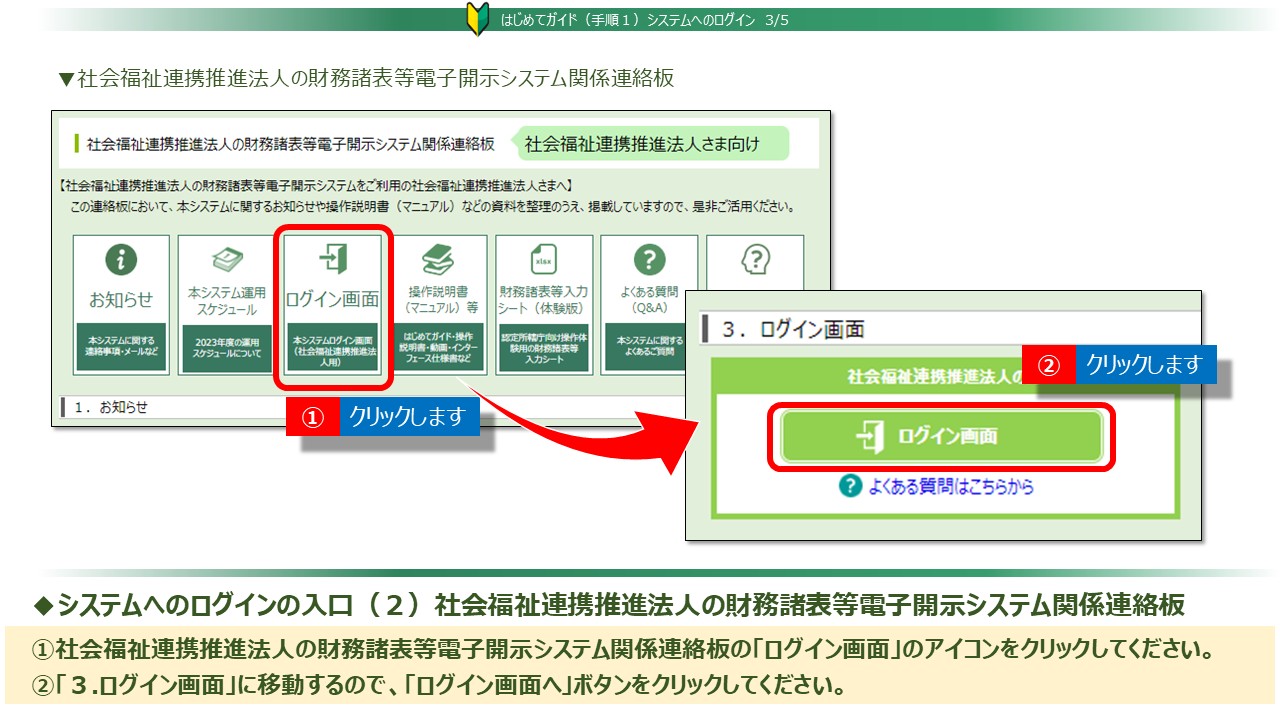Select the 本システムログイン画面 dark green caption
This screenshot has width=1280, height=720.
[x=332, y=347]
